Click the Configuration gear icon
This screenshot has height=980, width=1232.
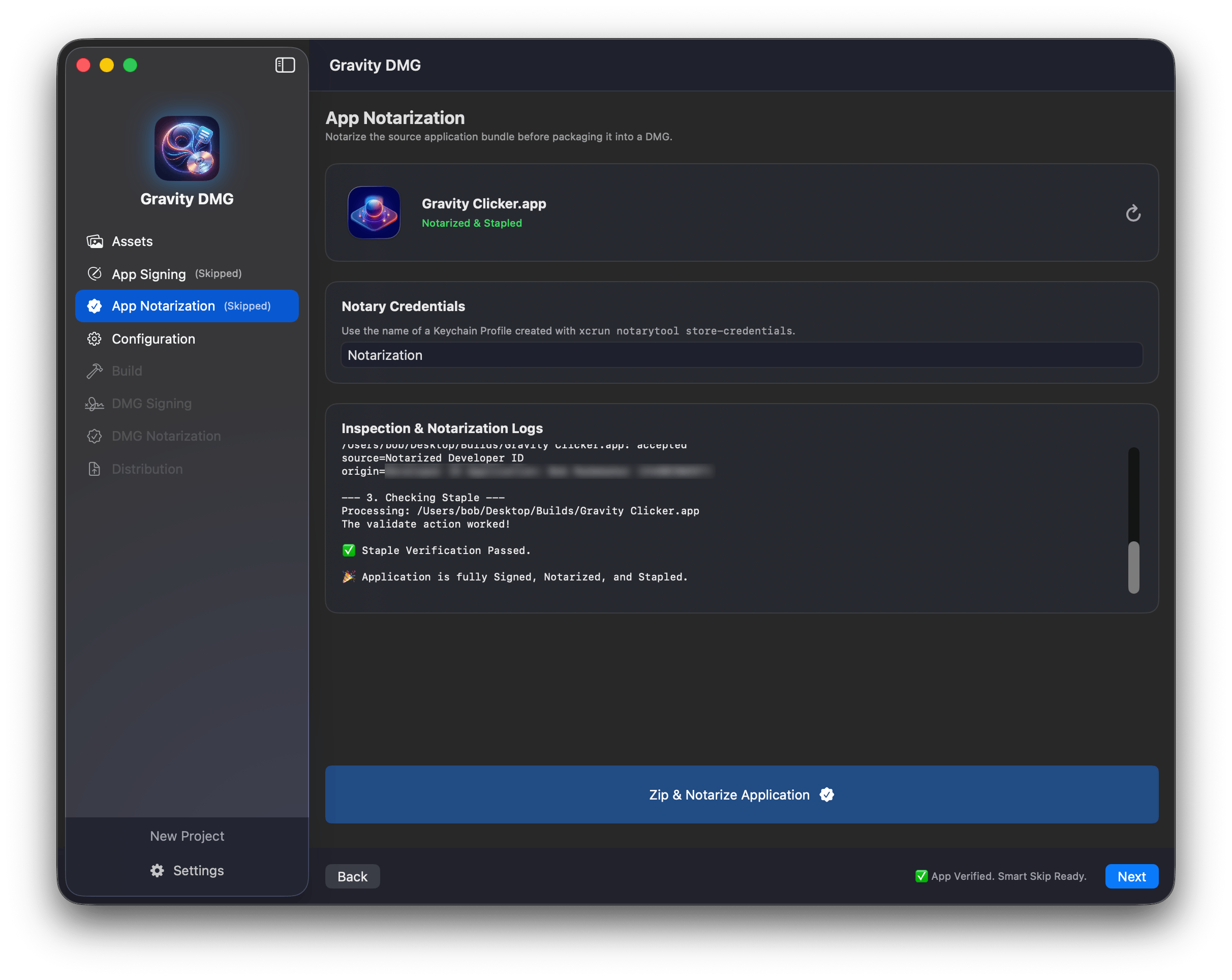(x=95, y=339)
